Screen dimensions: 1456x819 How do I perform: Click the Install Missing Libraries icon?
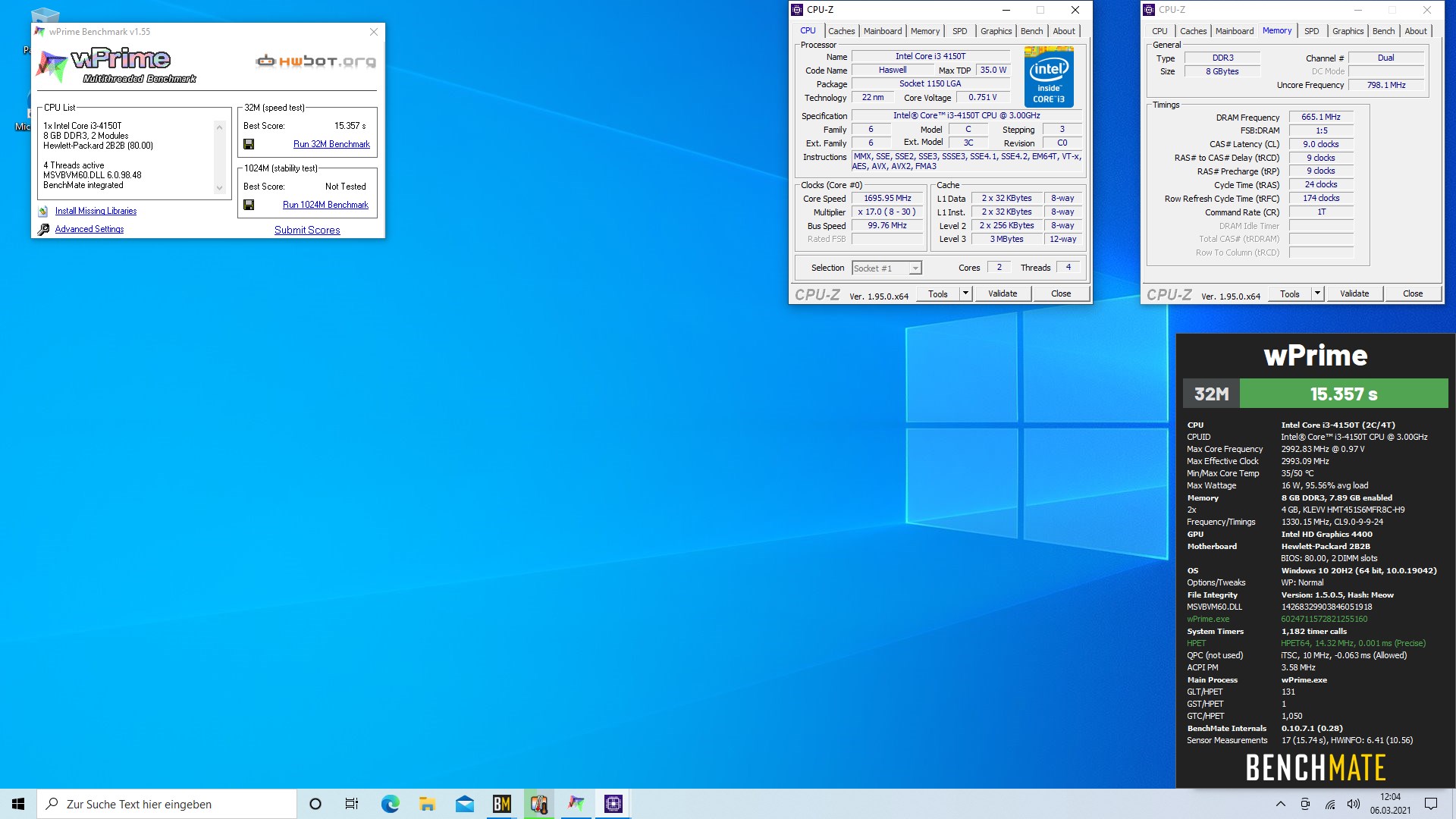click(x=43, y=212)
